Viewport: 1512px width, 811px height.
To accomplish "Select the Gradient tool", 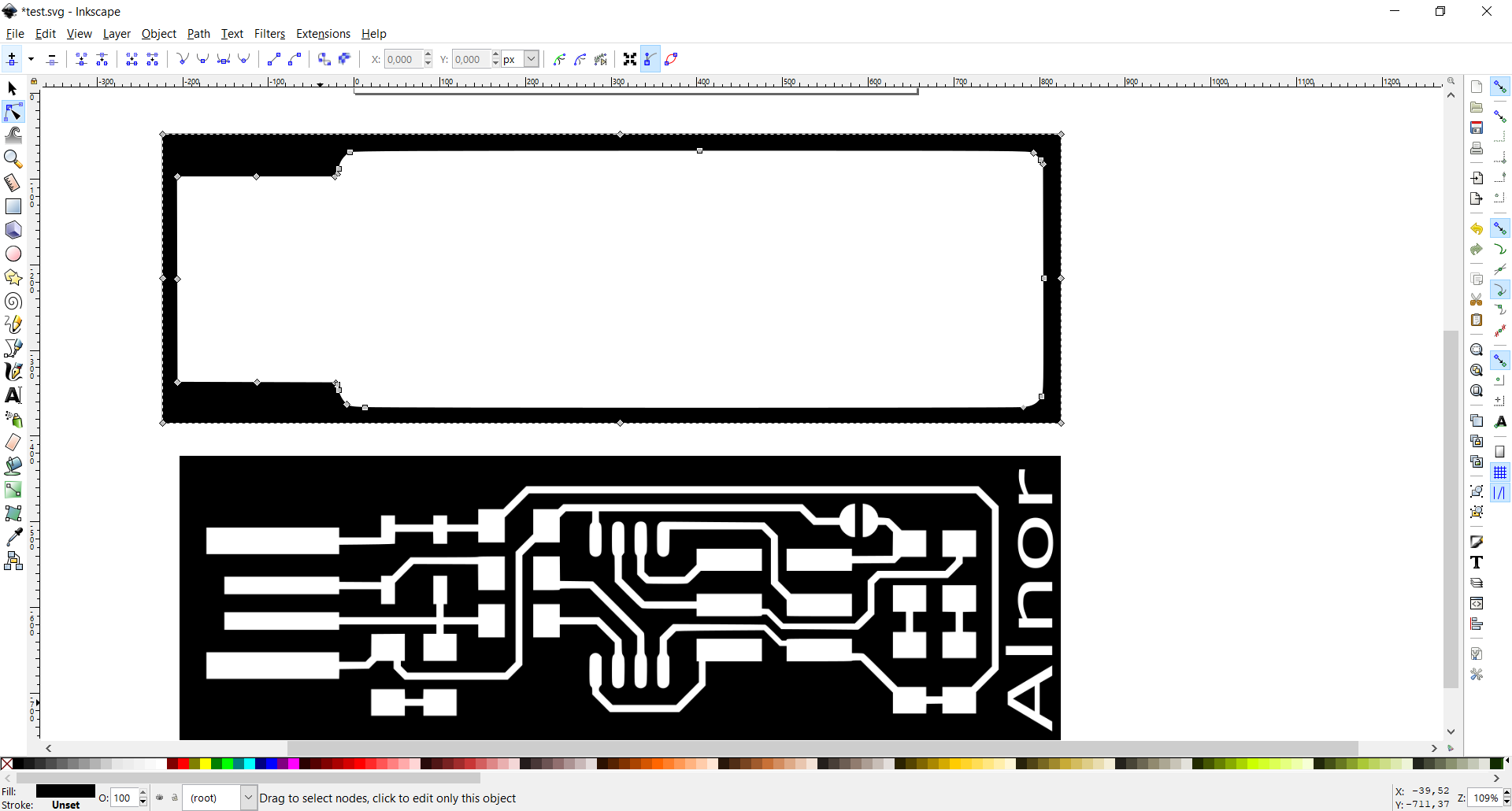I will coord(13,490).
